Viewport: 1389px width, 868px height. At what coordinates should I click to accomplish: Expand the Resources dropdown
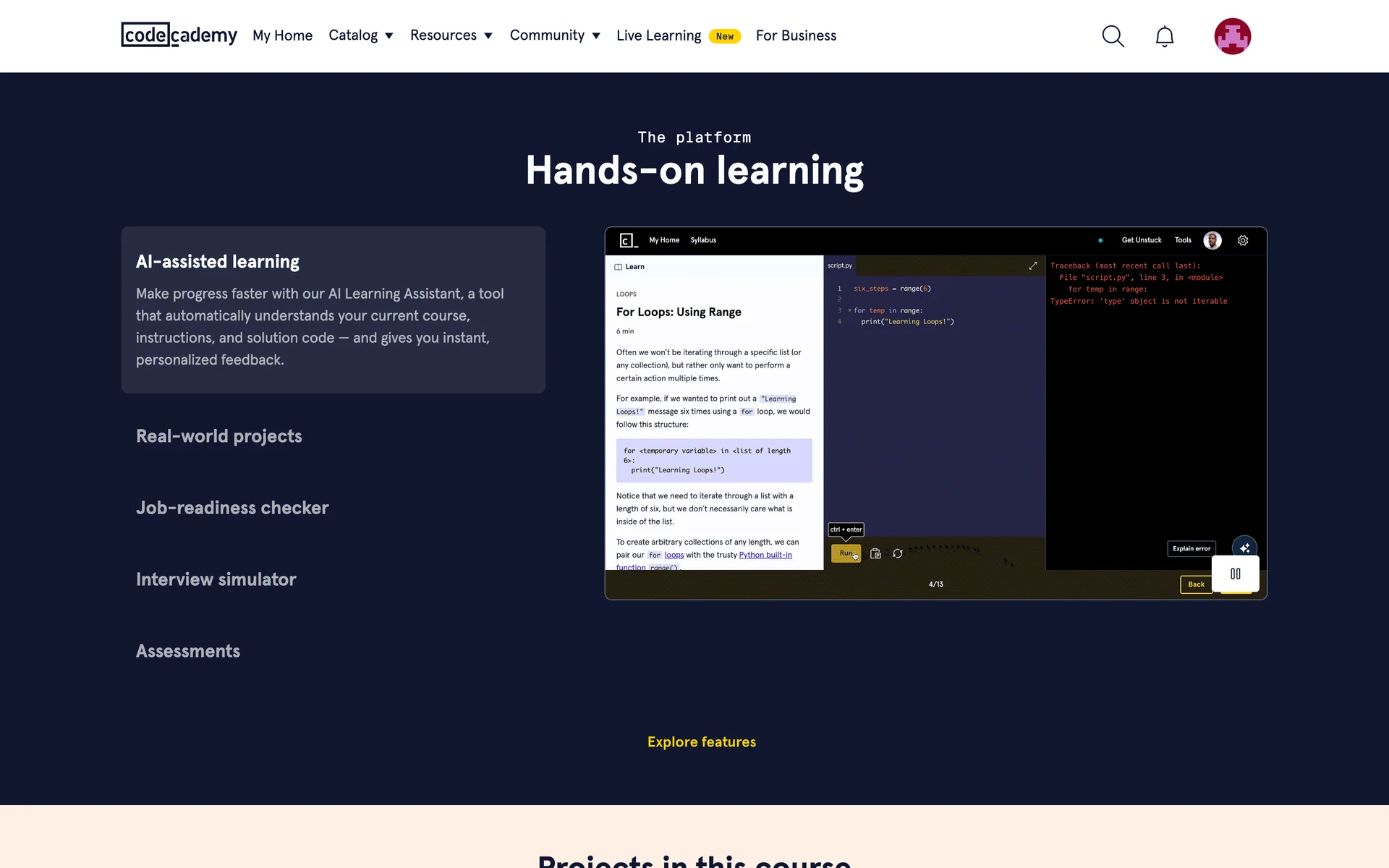coord(451,35)
